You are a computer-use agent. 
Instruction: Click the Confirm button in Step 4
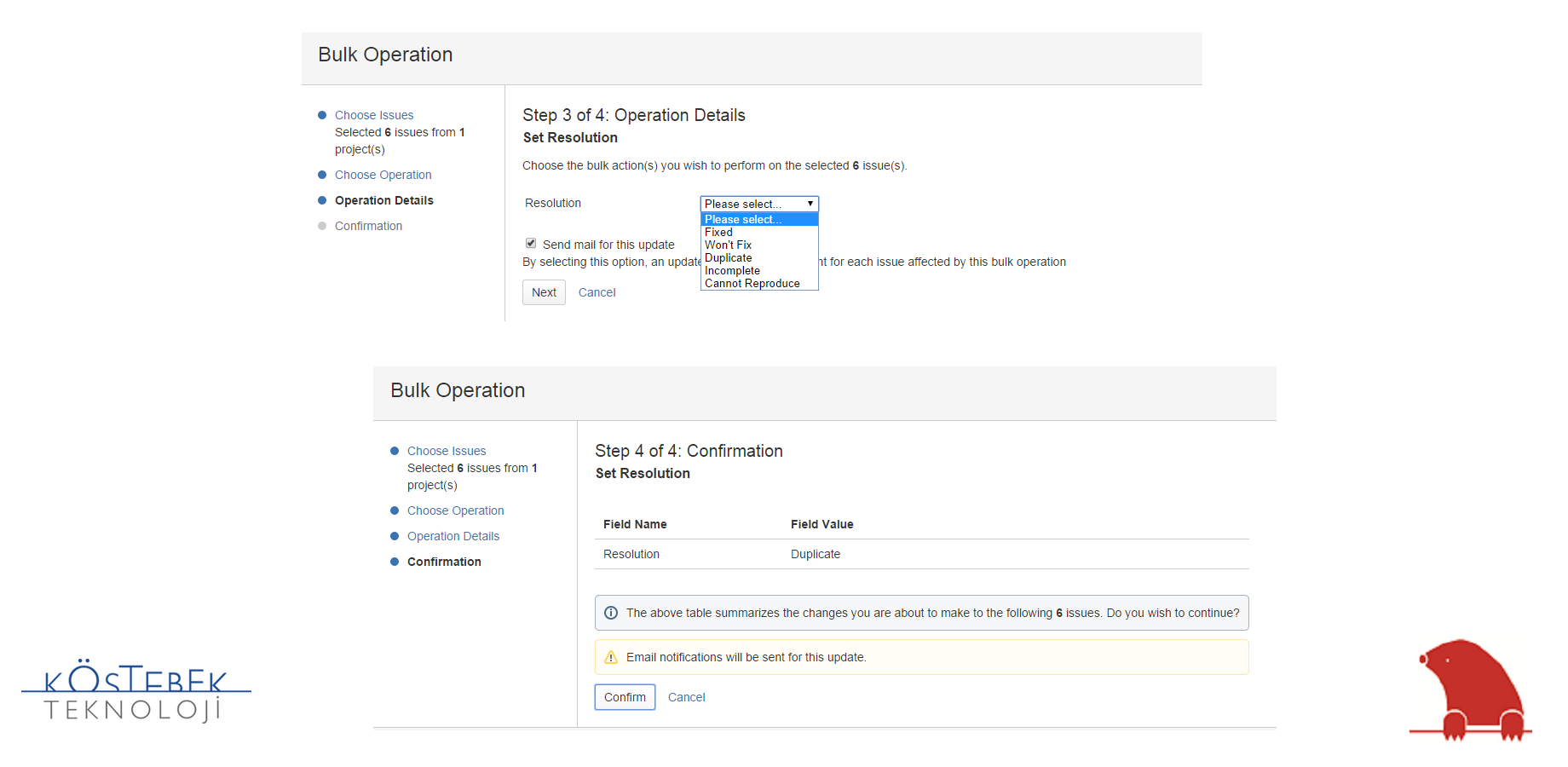tap(625, 697)
